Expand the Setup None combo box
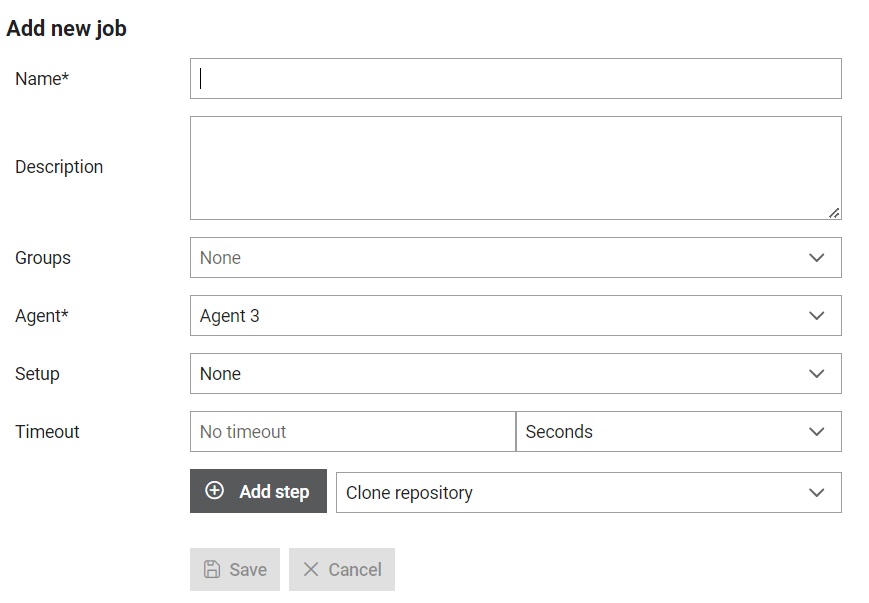 pyautogui.click(x=515, y=374)
